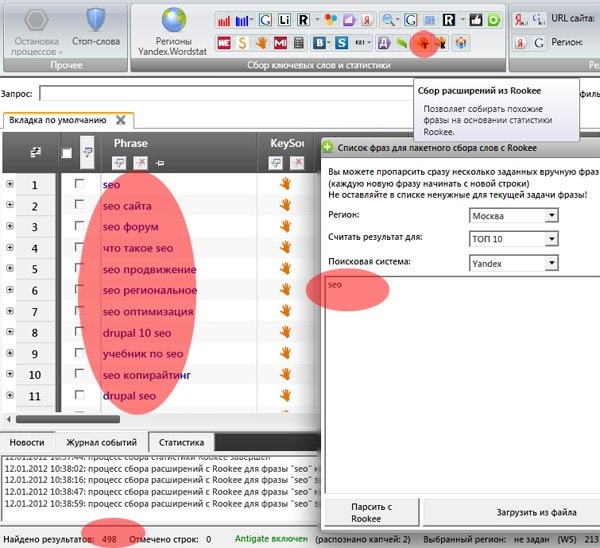Click the magnifier search icon in toolbar
Viewport: 600px width, 548px height.
click(387, 20)
